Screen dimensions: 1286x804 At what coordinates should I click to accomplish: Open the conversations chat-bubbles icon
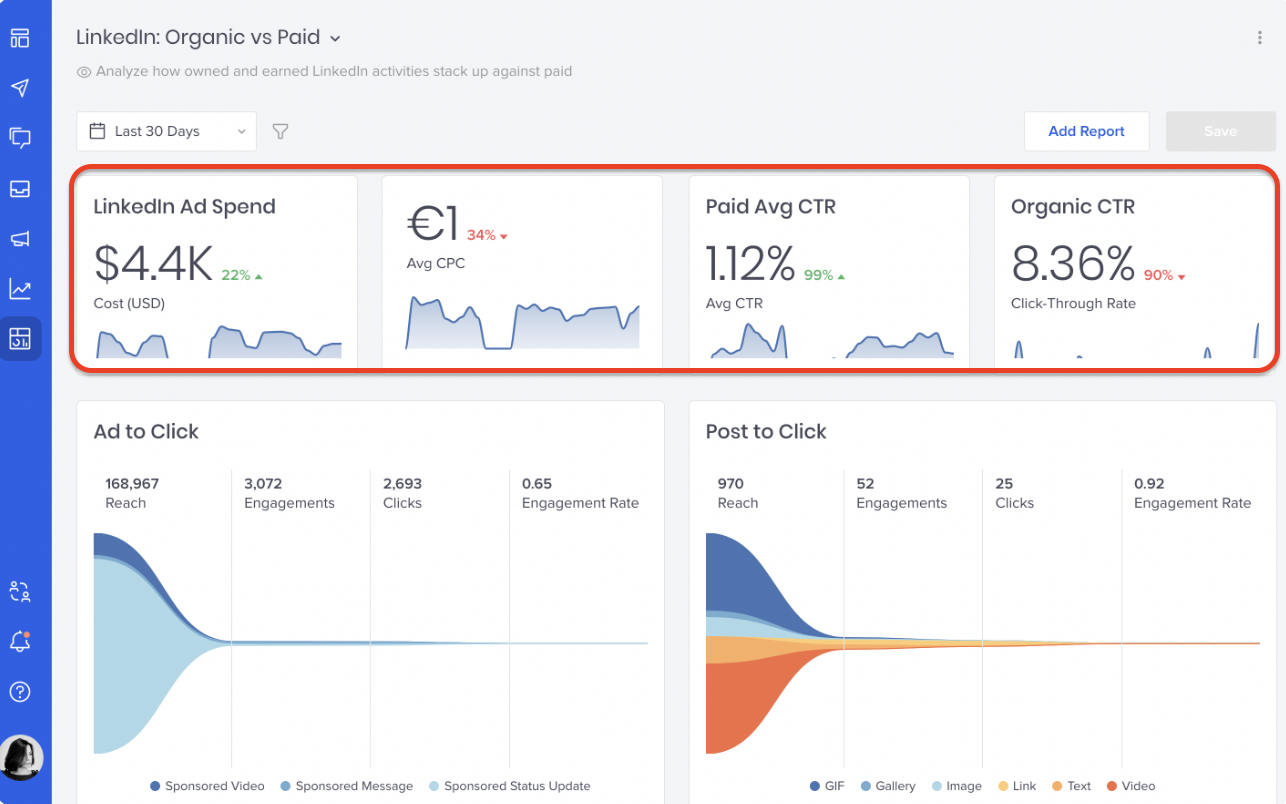[x=20, y=138]
